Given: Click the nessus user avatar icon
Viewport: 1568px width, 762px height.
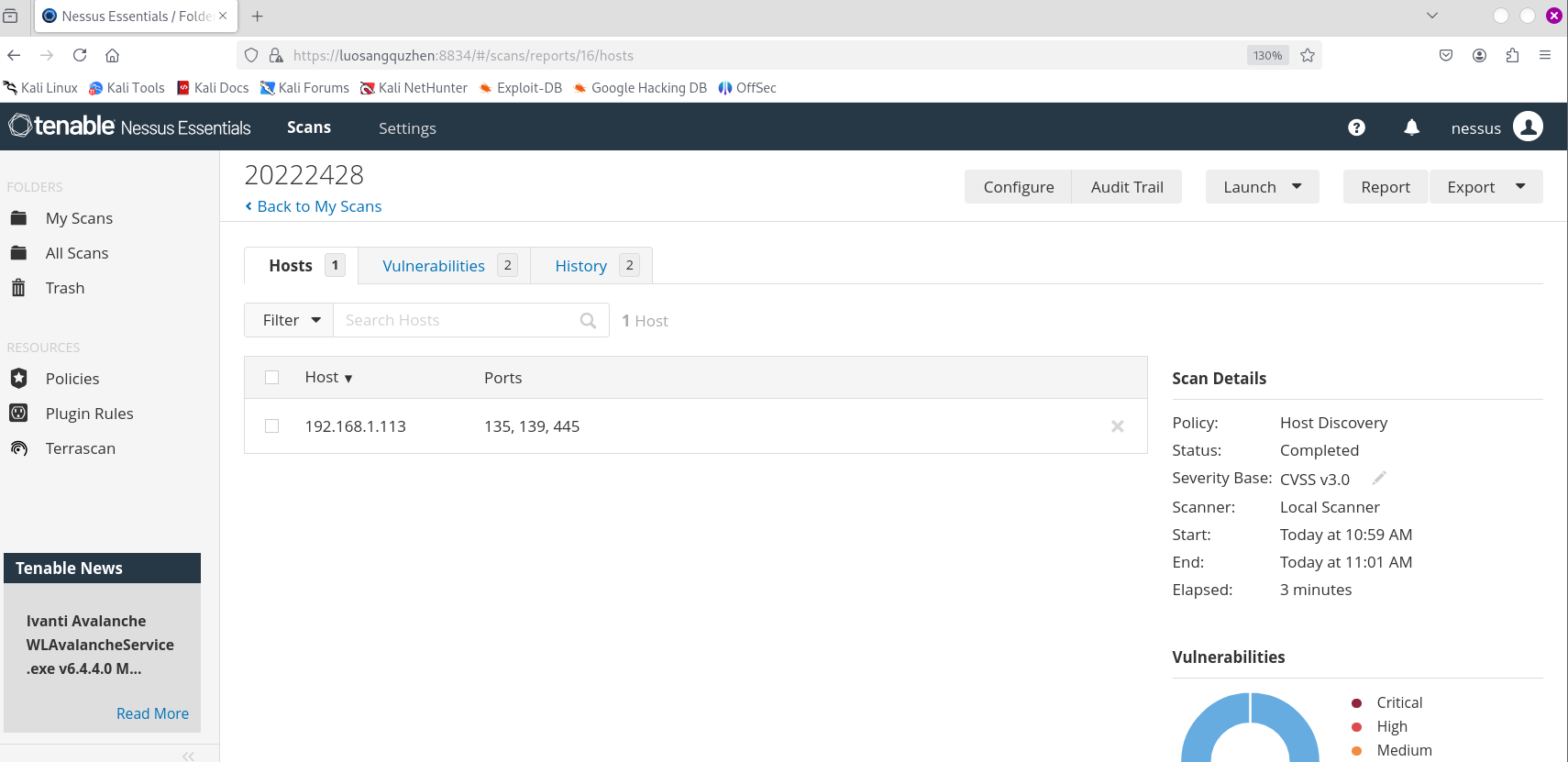Looking at the screenshot, I should click(1528, 127).
